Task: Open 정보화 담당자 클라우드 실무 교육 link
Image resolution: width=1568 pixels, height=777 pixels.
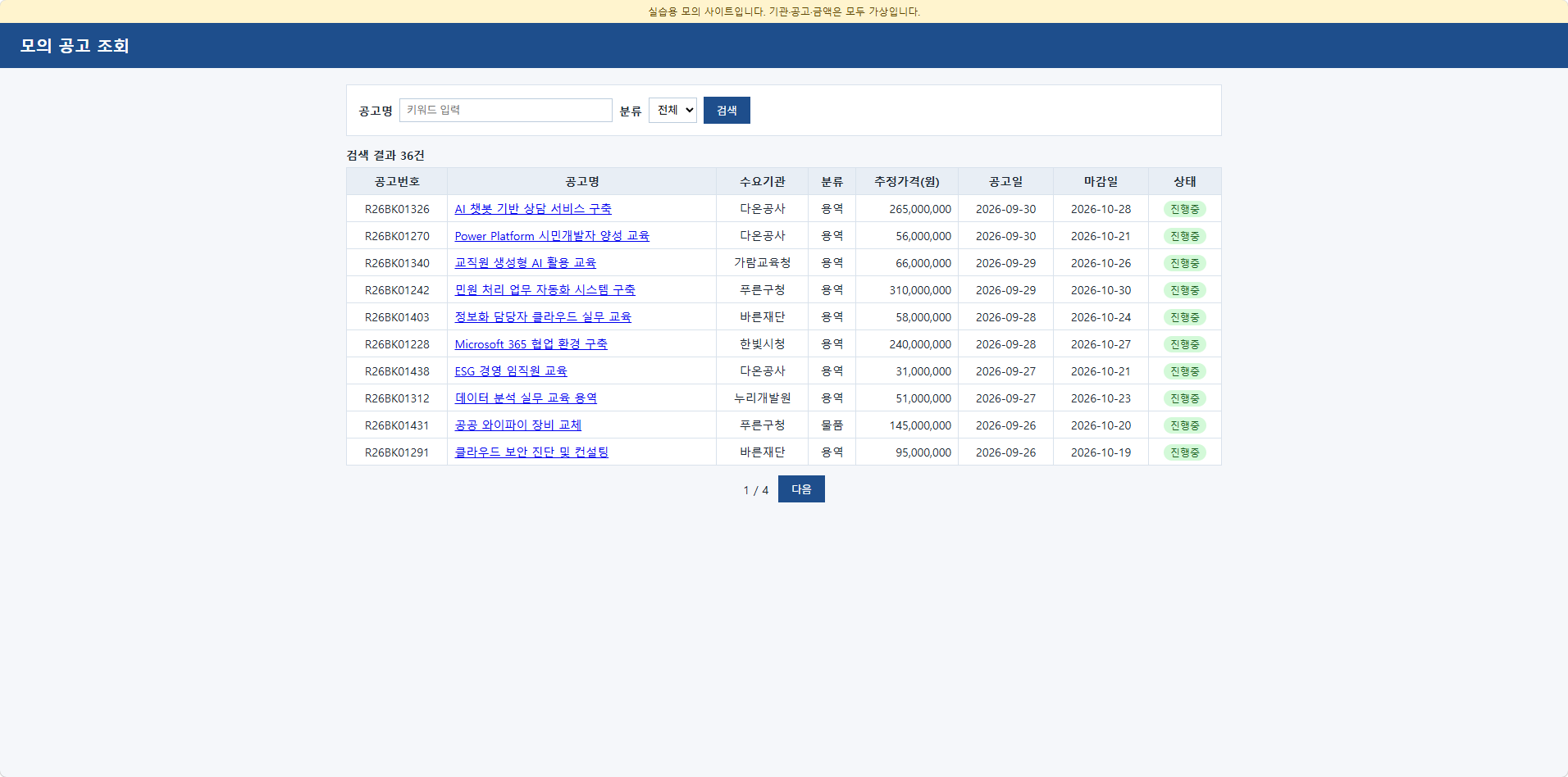Action: click(543, 317)
